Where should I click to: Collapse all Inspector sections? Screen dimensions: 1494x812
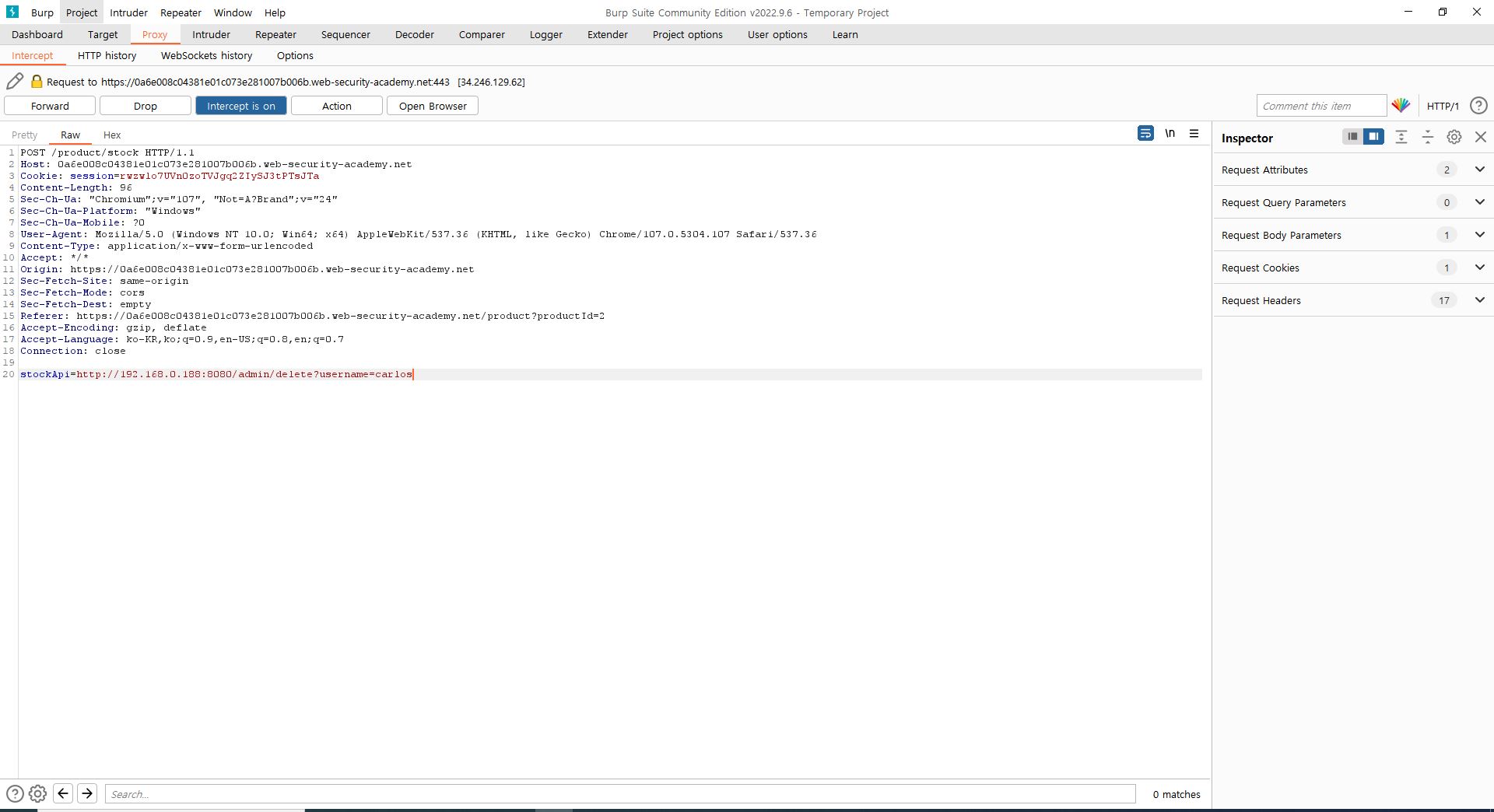[1428, 137]
